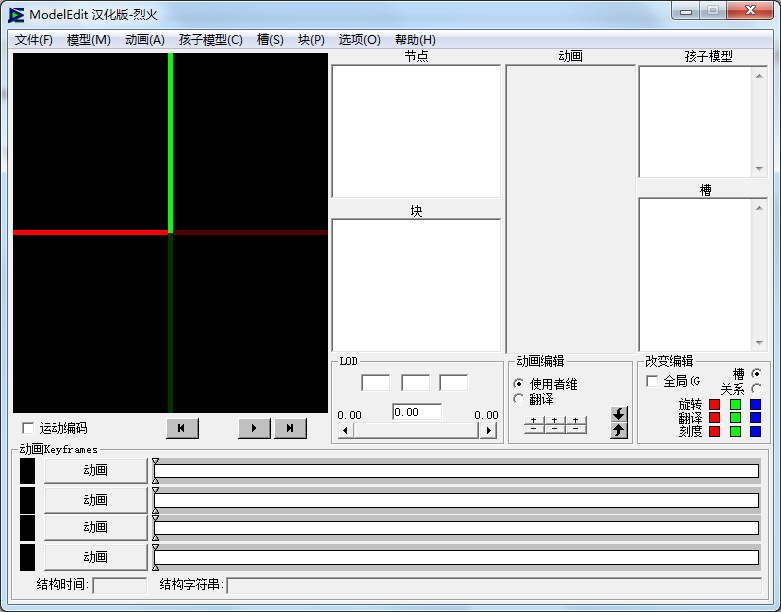Click the up arrow in 动画编辑 group
The width and height of the screenshot is (781, 612).
(x=619, y=431)
